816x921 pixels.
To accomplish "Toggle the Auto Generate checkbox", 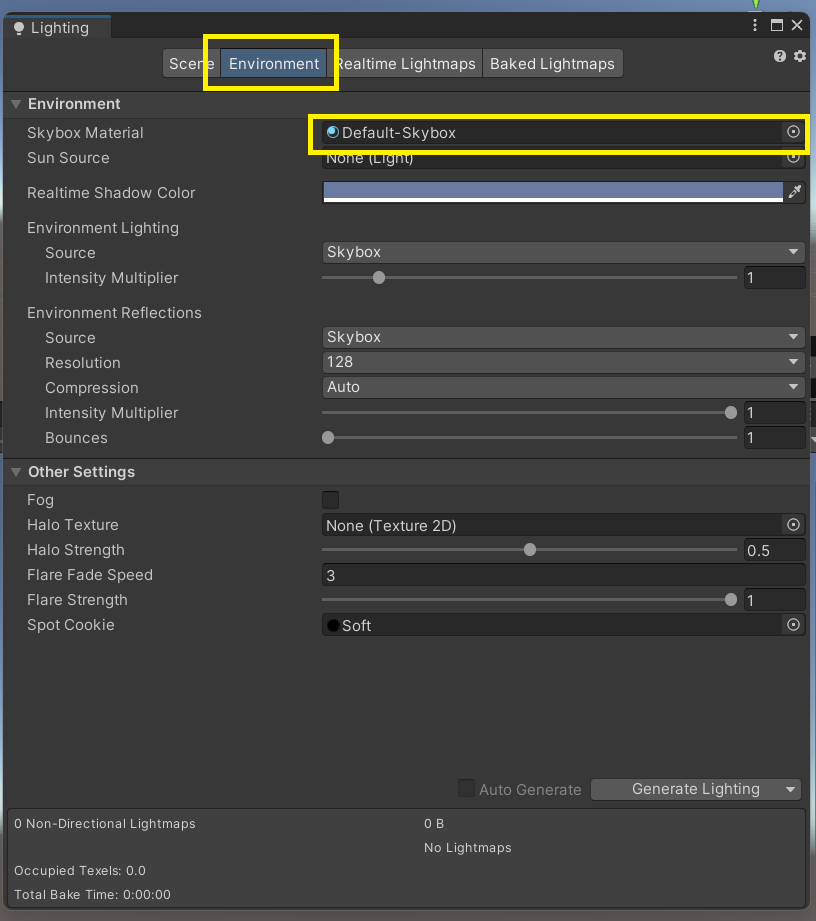I will pyautogui.click(x=466, y=788).
